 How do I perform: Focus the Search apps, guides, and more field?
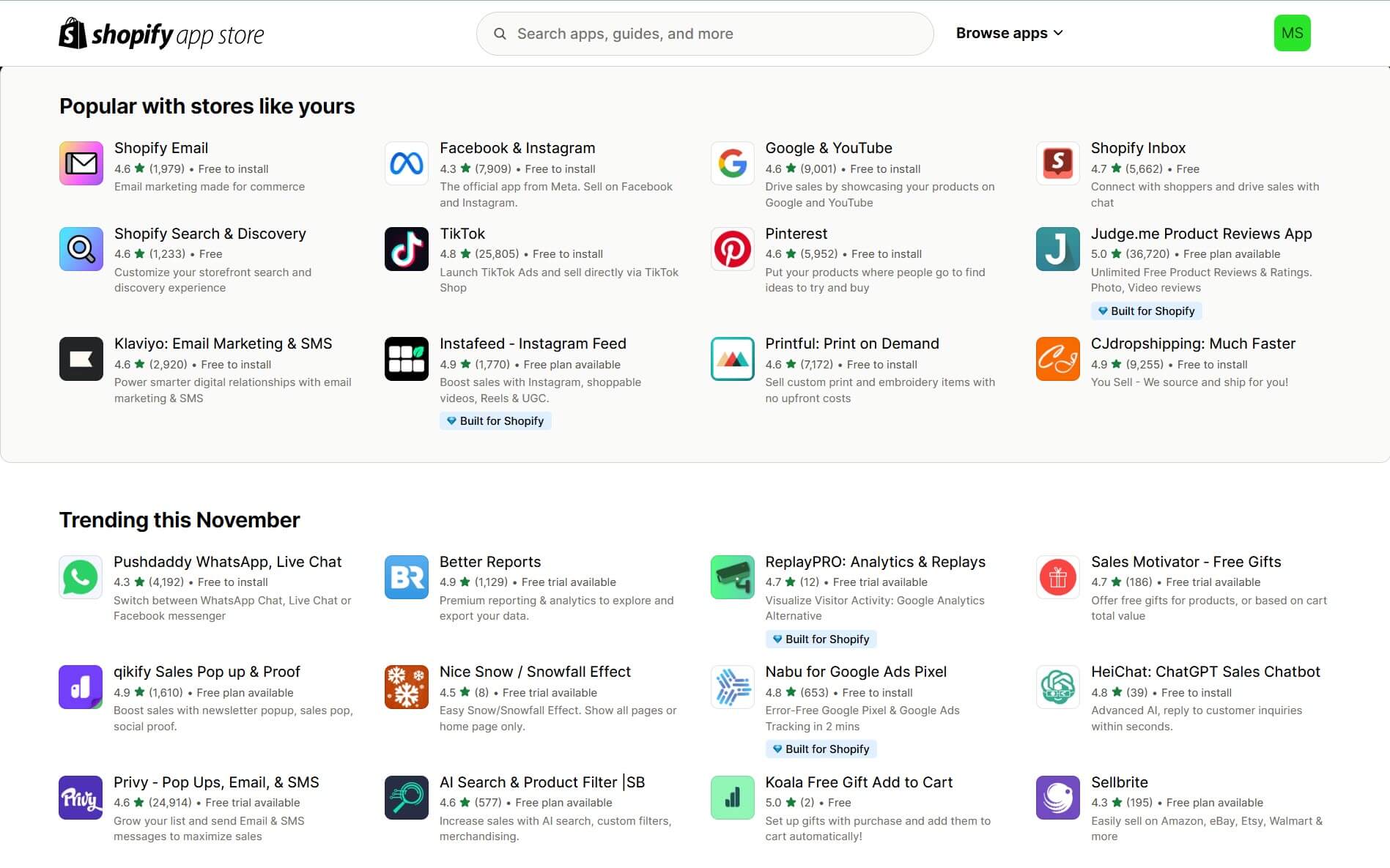tap(705, 34)
